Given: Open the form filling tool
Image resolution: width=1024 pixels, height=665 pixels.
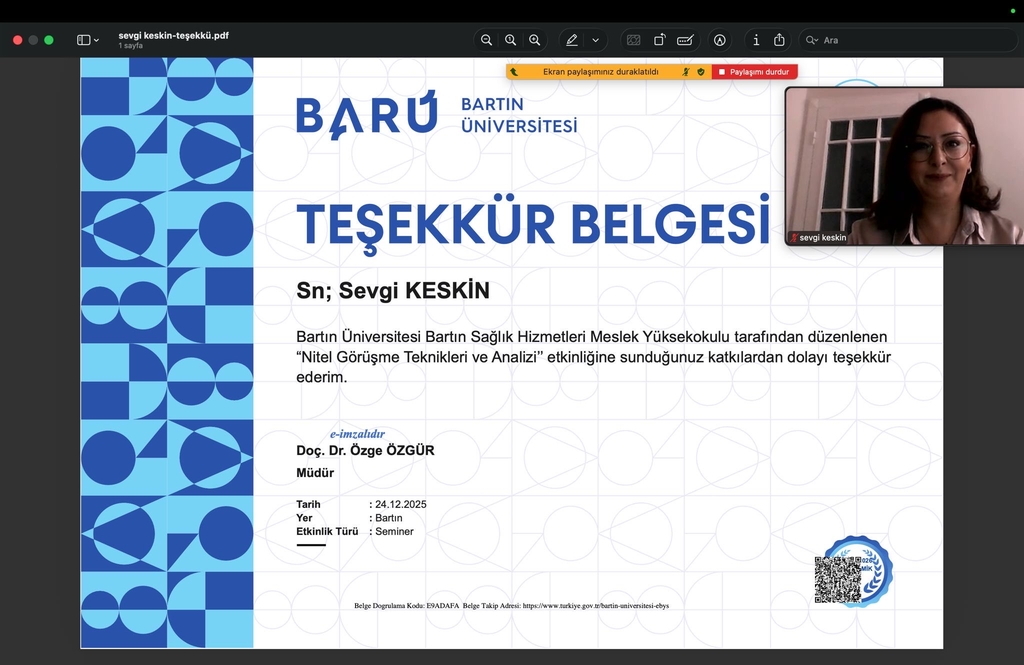Looking at the screenshot, I should tap(686, 40).
